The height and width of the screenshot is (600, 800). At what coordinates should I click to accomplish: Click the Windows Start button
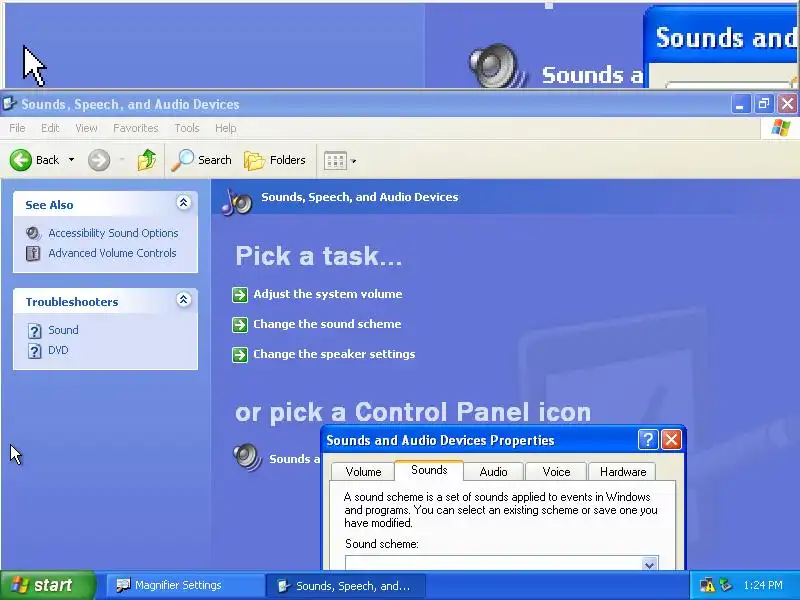point(47,585)
